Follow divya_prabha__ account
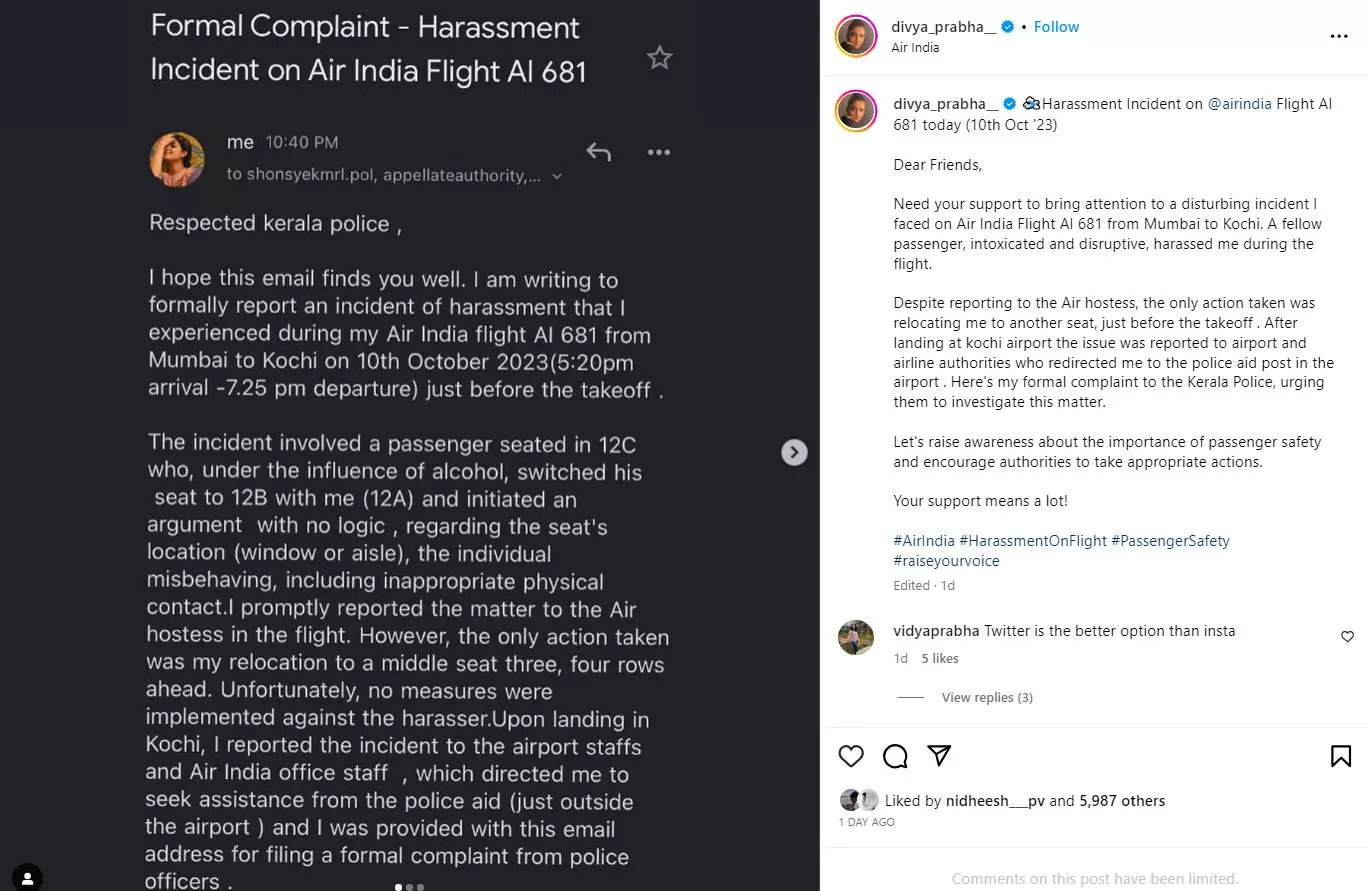 [x=1056, y=27]
